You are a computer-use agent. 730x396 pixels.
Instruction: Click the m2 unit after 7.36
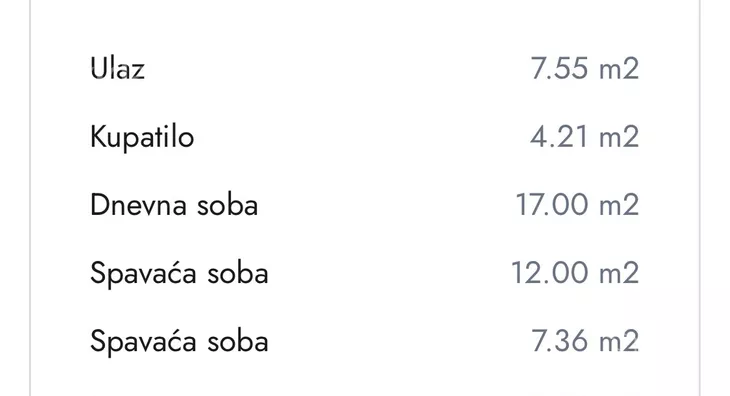(619, 342)
